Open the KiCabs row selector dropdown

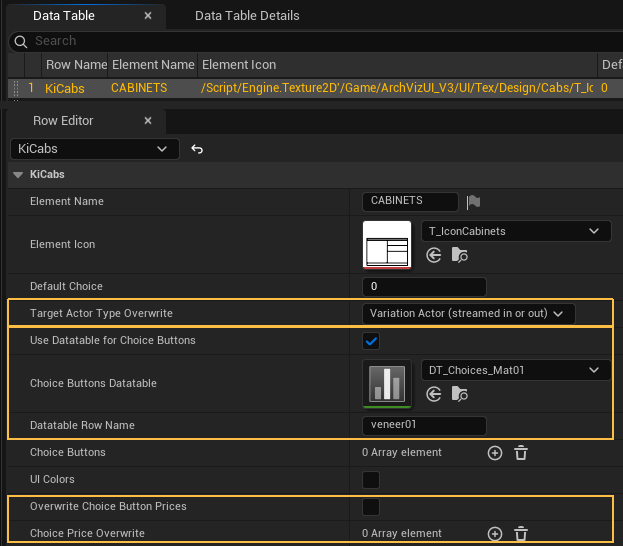[94, 149]
